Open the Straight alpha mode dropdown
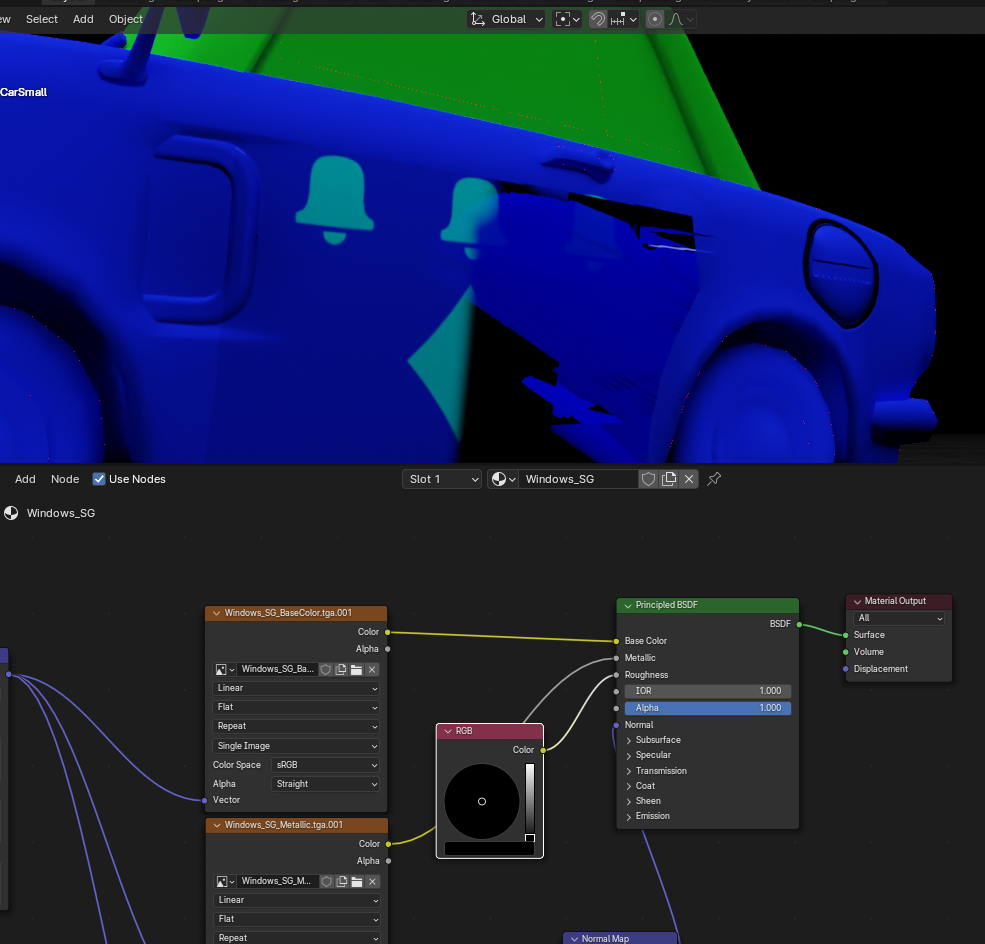Screen dimensions: 985x944 [x=325, y=784]
